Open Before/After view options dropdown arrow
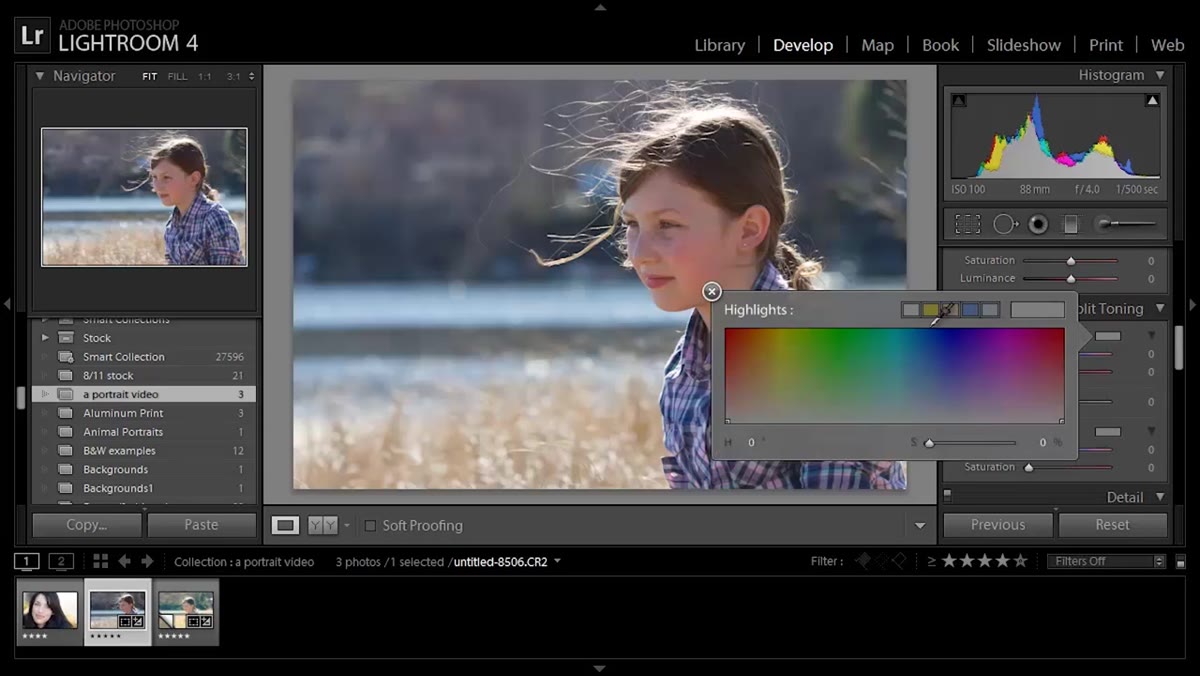The width and height of the screenshot is (1200, 676). [x=347, y=525]
